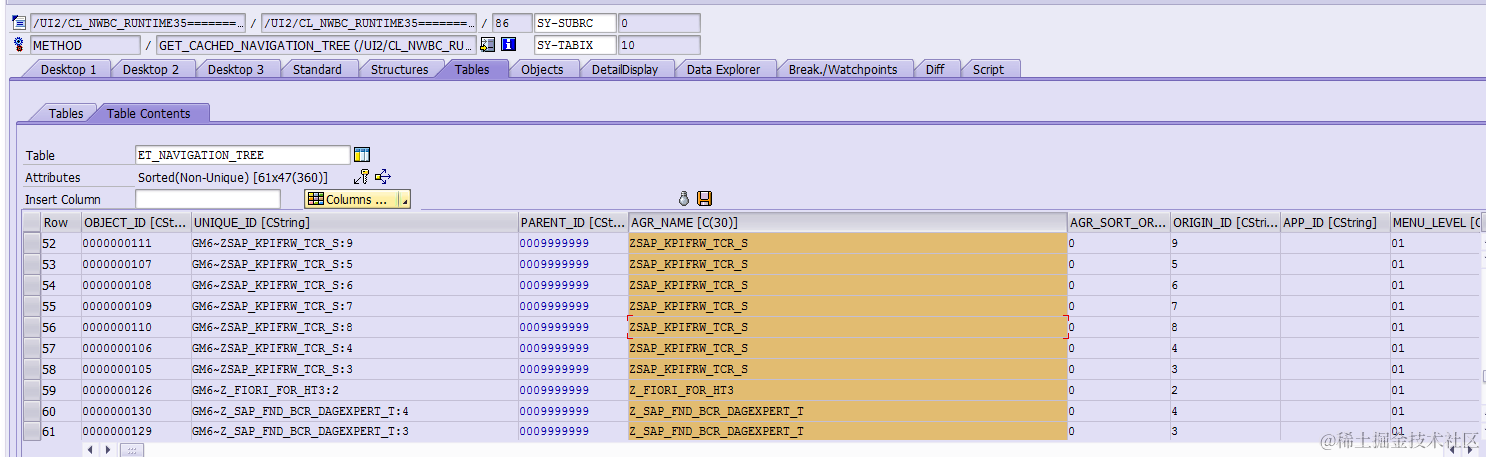Click OBJECT_ID cell 0000000105
Image resolution: width=1486 pixels, height=457 pixels.
click(135, 369)
